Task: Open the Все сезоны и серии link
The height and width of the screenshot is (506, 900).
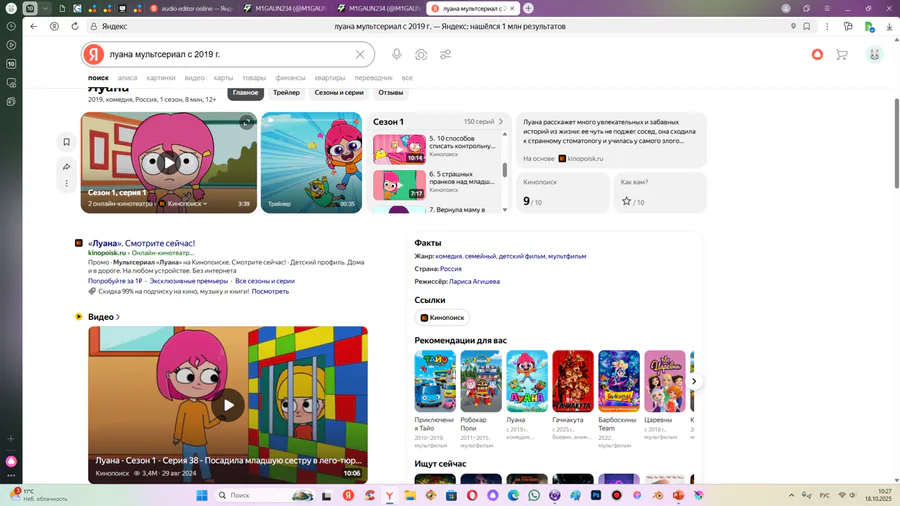Action: coord(265,281)
